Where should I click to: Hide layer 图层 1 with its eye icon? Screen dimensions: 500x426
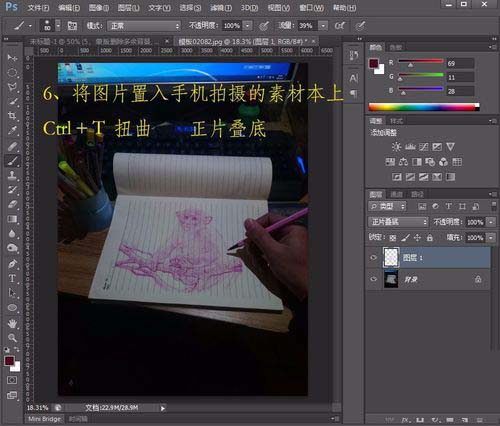(374, 257)
